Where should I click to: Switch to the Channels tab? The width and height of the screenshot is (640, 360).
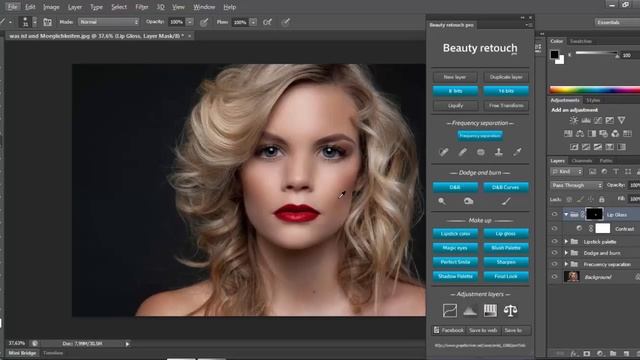(582, 161)
